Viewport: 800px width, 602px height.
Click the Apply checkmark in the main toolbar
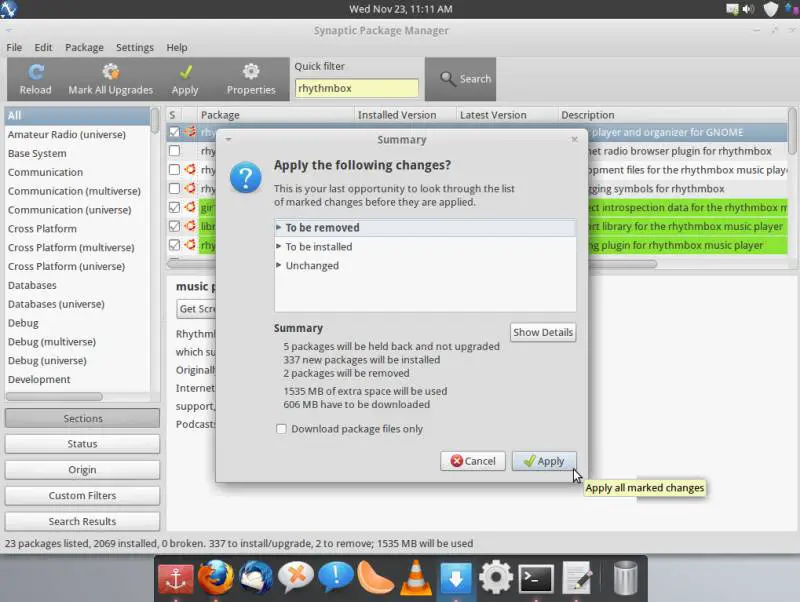[x=185, y=79]
